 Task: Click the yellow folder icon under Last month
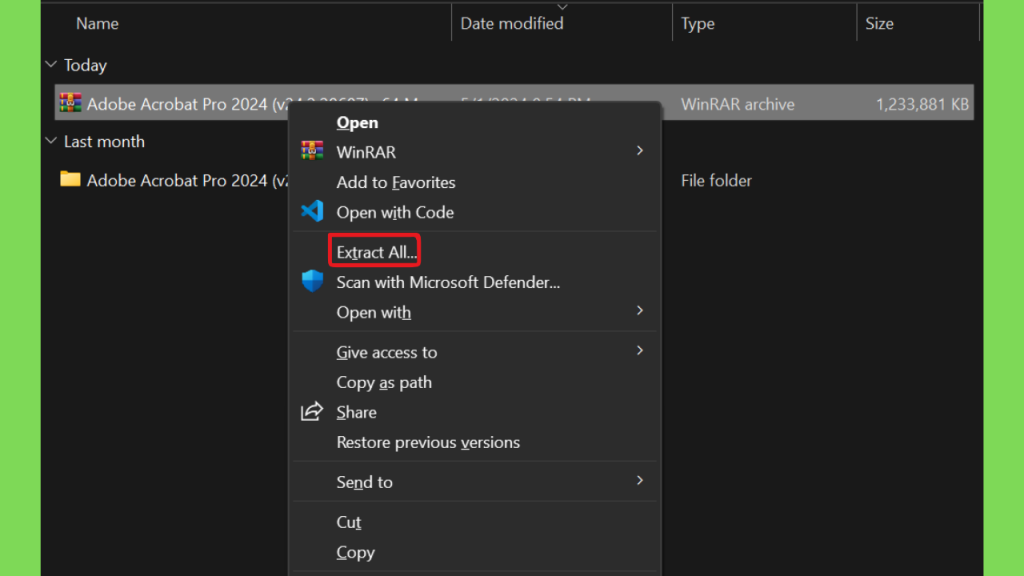[x=70, y=179]
